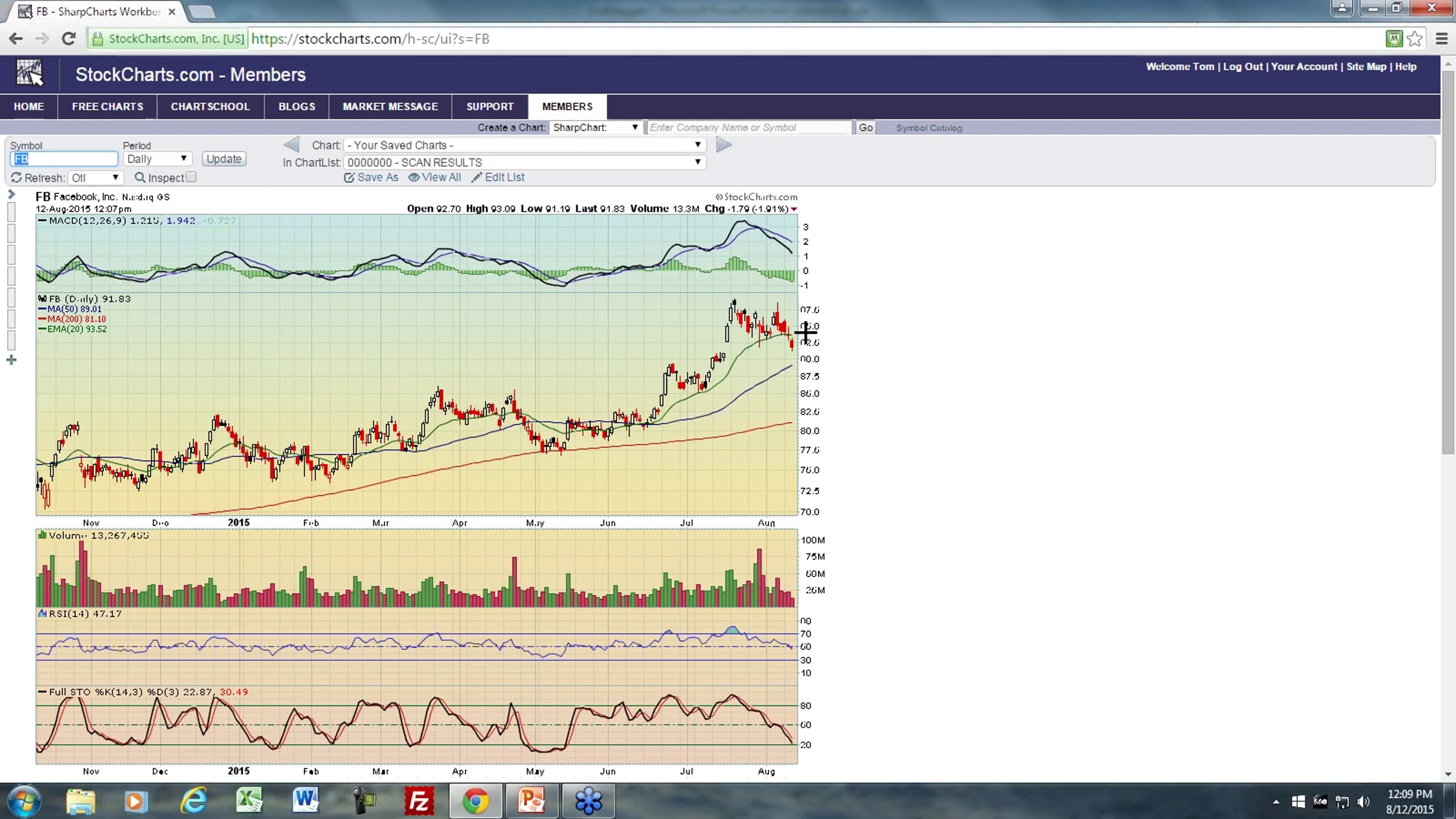Viewport: 1456px width, 819px height.
Task: Click the scrollbar up arrow
Action: [1448, 63]
